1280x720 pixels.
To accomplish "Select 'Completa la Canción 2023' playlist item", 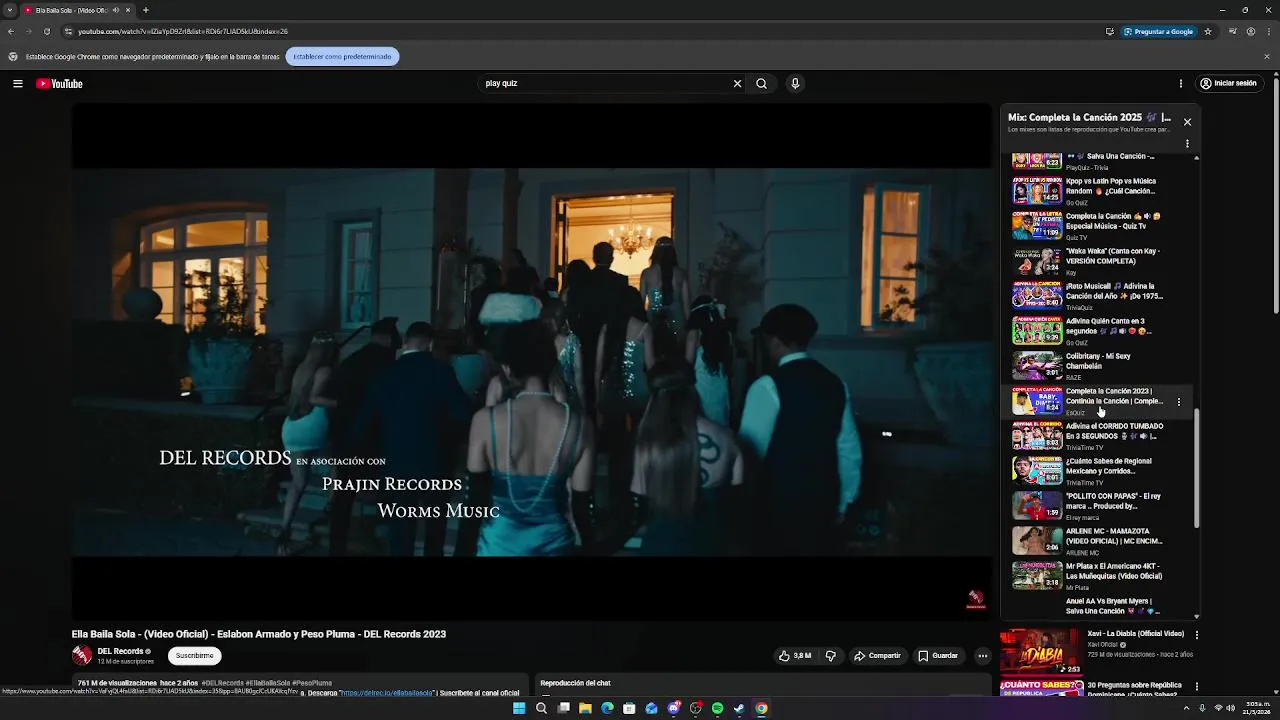I will (1099, 401).
